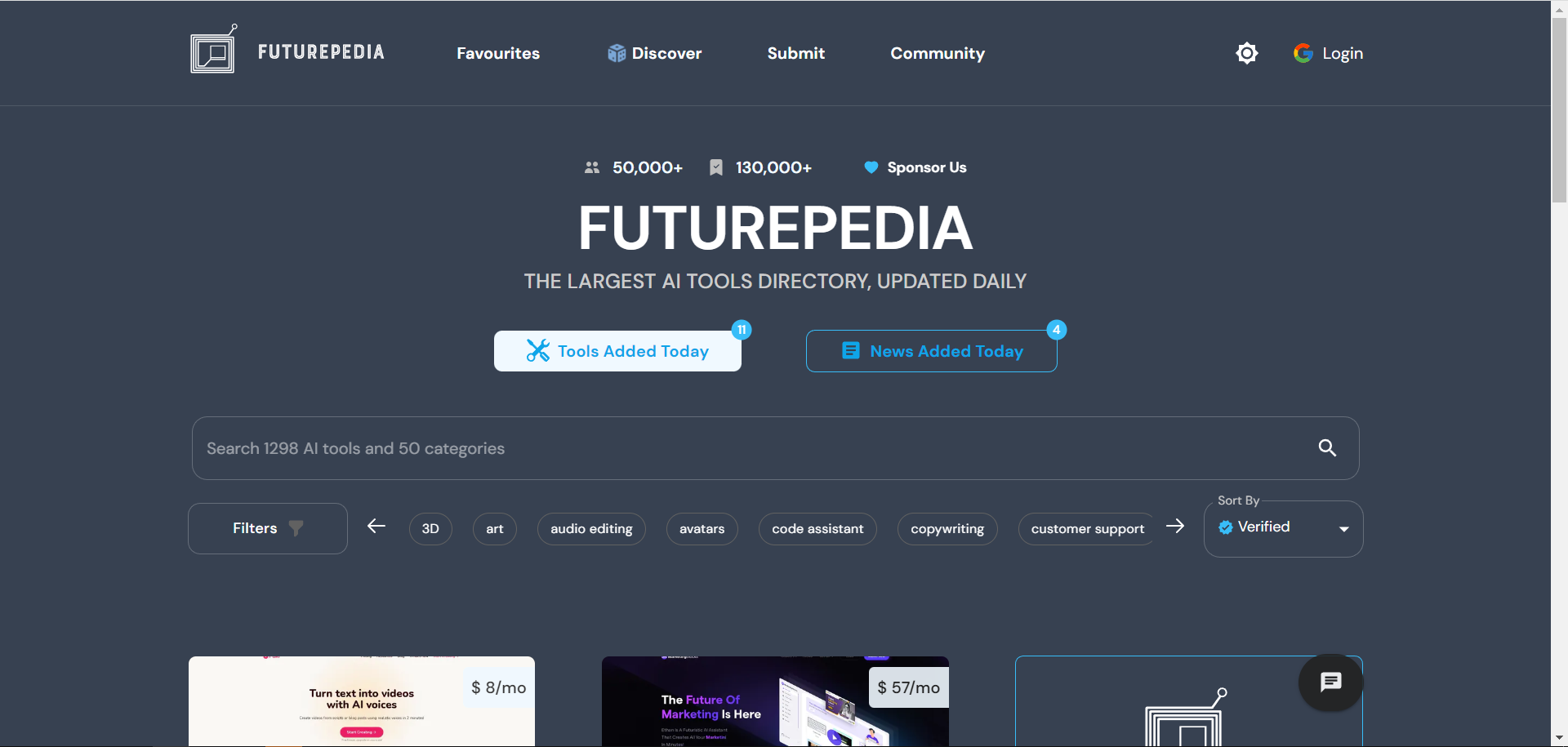Click the funnel filter icon
Viewport: 1568px width, 747px height.
pyautogui.click(x=296, y=528)
